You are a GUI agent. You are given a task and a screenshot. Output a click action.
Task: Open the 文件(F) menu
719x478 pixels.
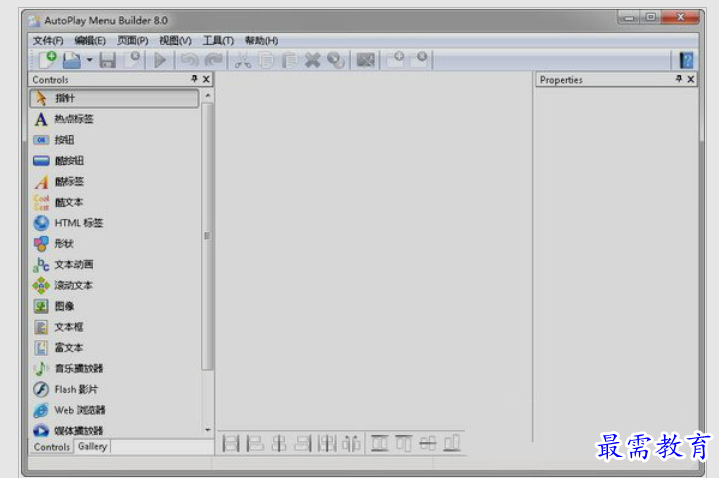(48, 41)
